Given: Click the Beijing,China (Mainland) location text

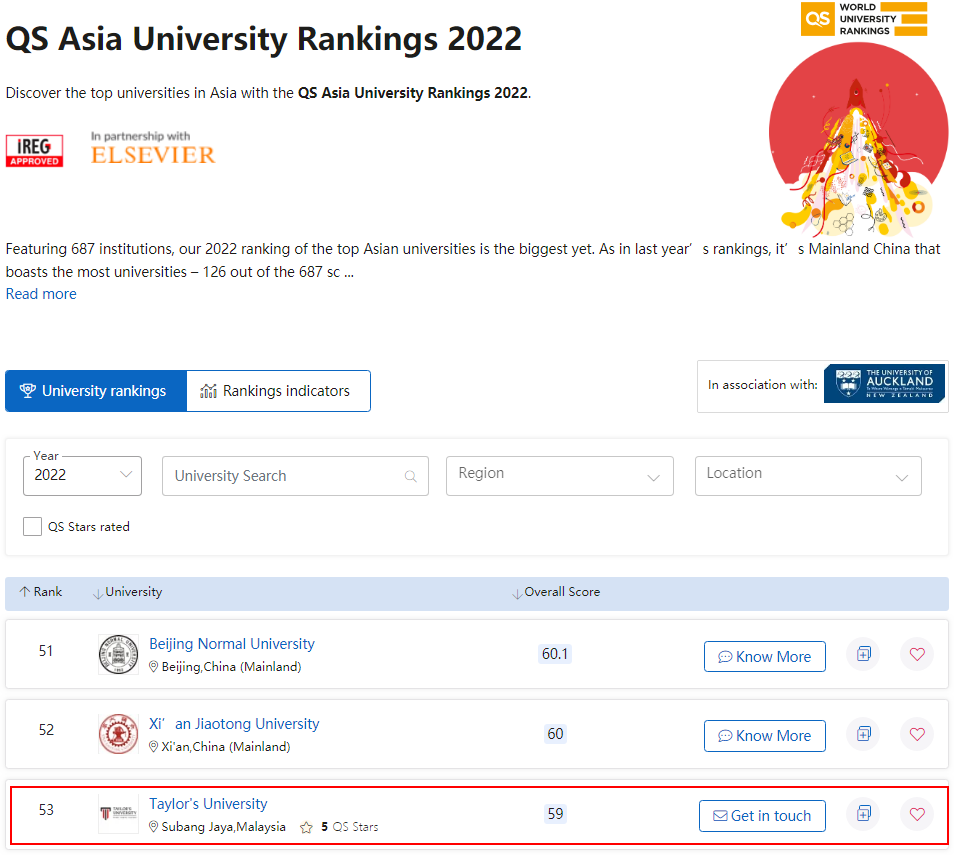Looking at the screenshot, I should [231, 667].
